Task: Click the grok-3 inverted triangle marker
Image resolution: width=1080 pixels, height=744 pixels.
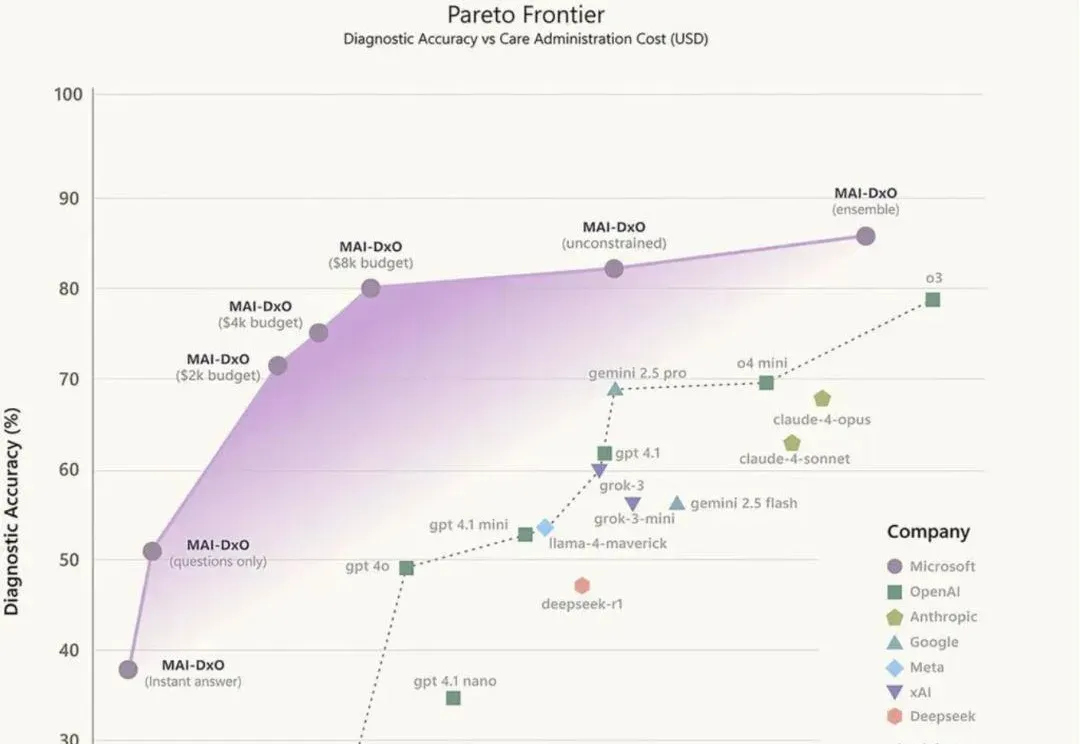Action: point(599,471)
